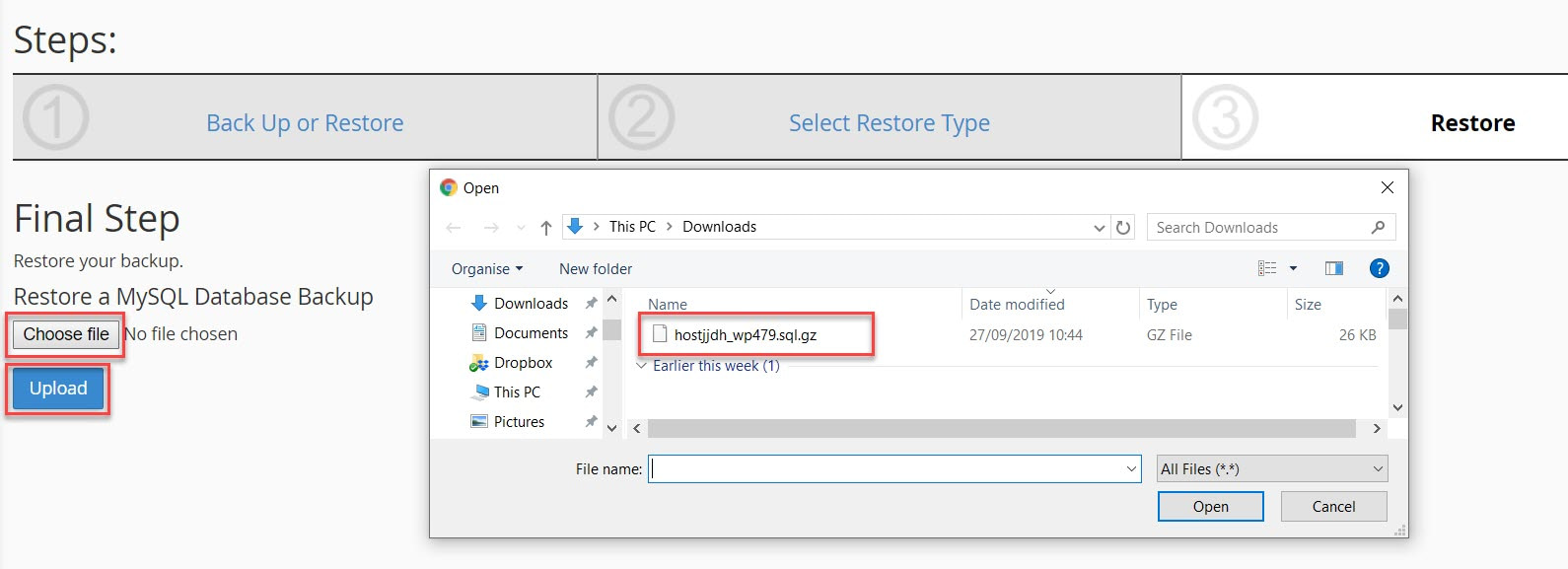Screen dimensions: 1568x569
Task: Open the view options dropdown arrow
Action: [1293, 268]
